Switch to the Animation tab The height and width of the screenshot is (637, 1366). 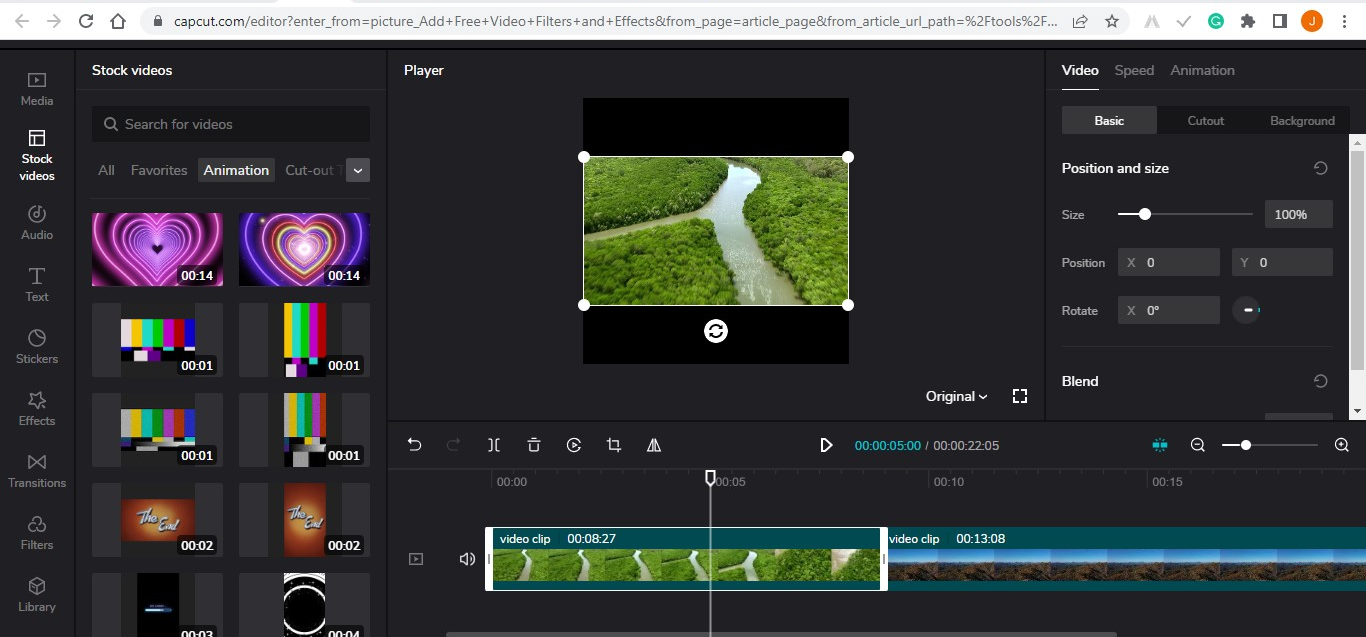click(1202, 70)
